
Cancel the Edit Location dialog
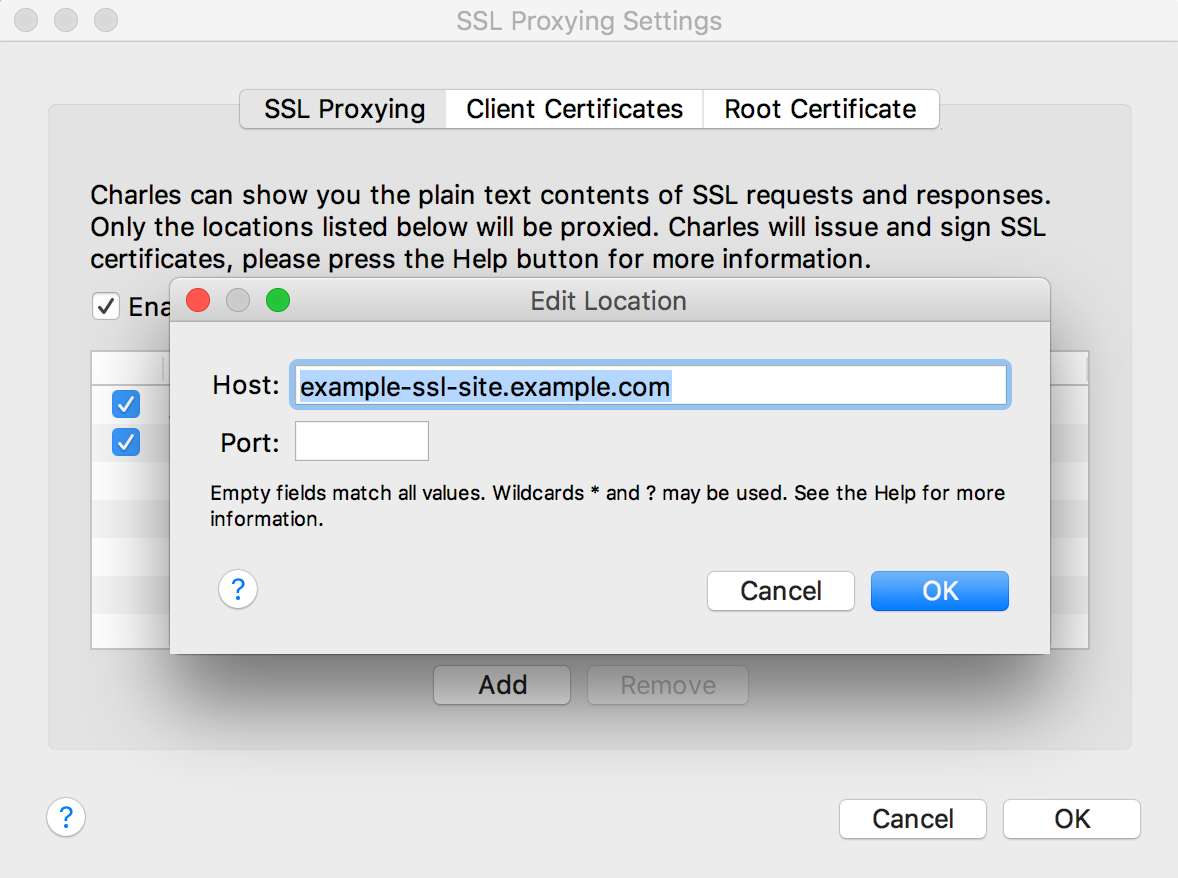[x=781, y=591]
